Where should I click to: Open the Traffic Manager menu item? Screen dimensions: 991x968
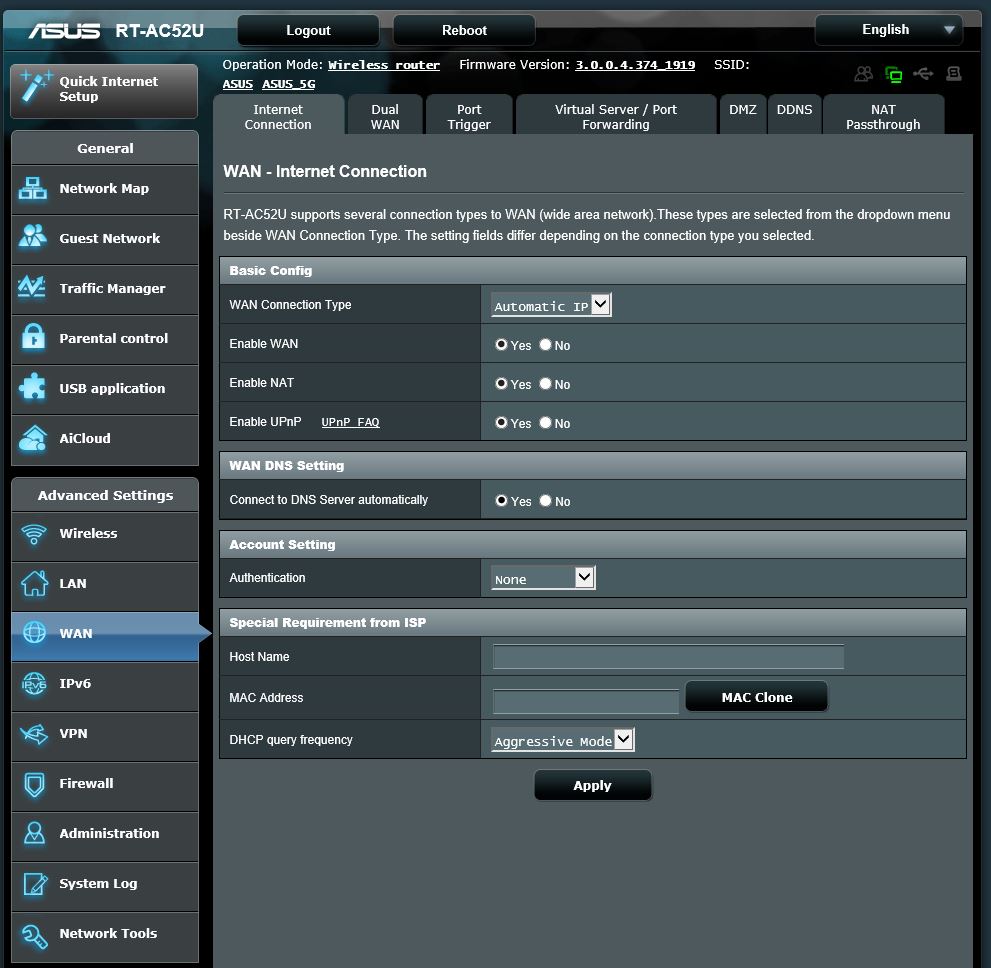(x=105, y=289)
